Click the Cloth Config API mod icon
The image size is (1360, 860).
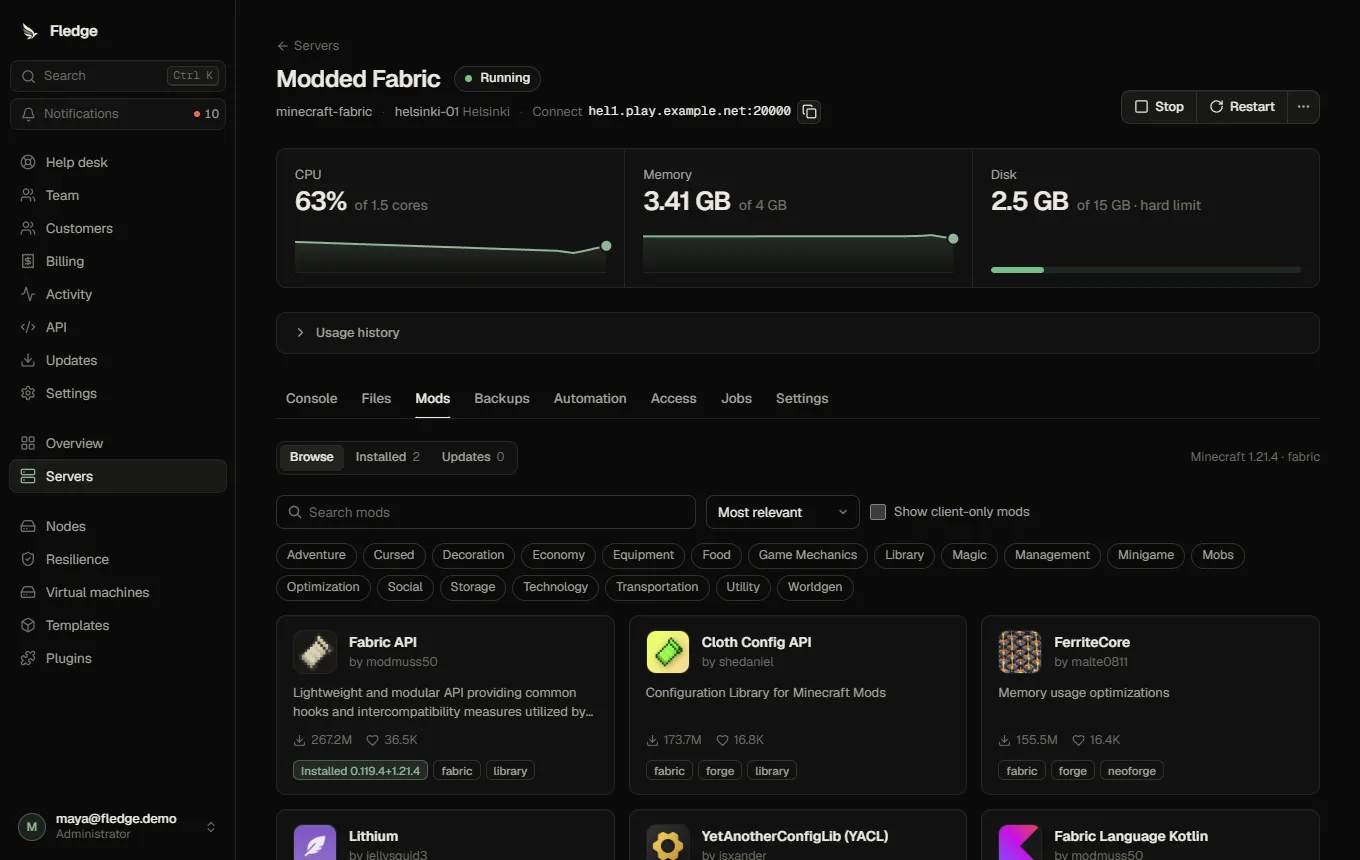click(x=668, y=652)
